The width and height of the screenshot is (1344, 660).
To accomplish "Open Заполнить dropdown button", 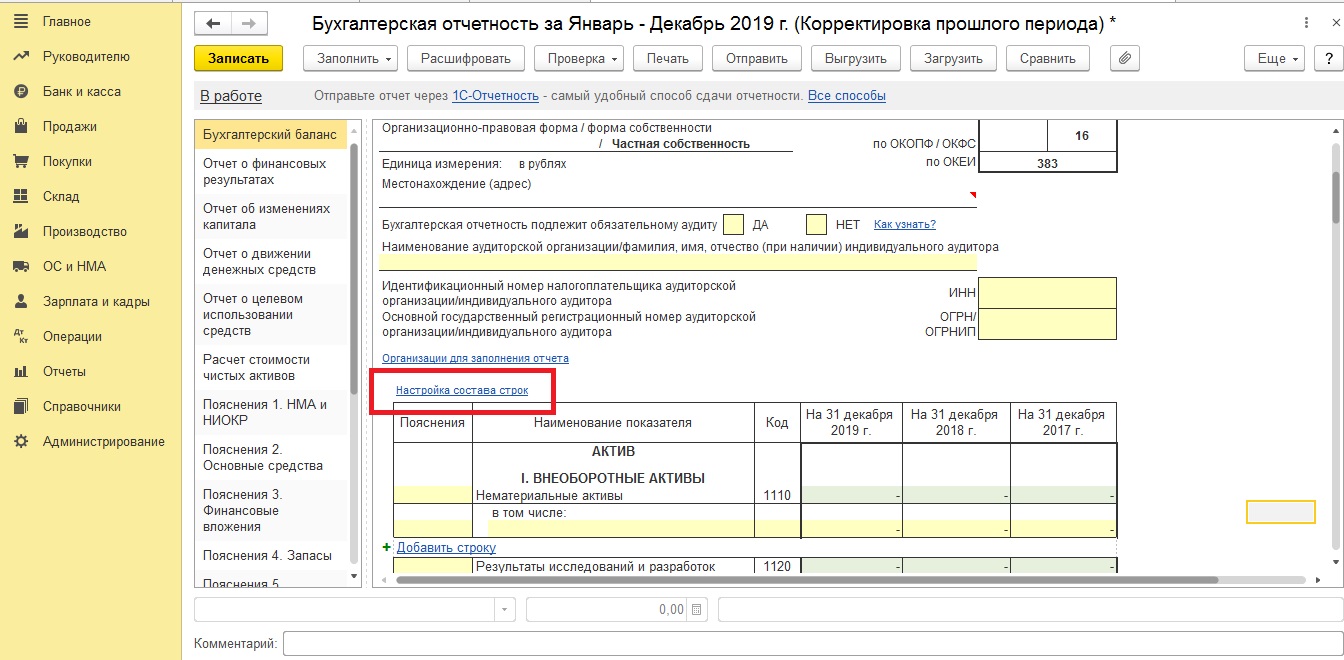I will pyautogui.click(x=350, y=58).
